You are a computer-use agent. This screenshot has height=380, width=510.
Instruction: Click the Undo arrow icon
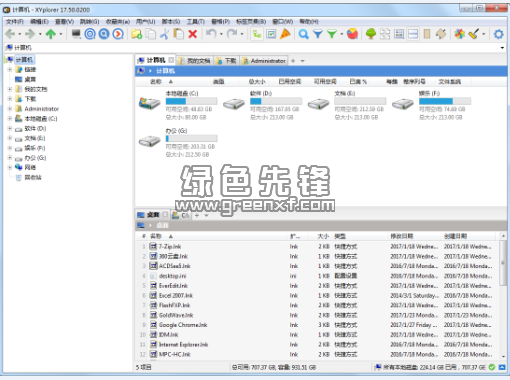[211, 33]
